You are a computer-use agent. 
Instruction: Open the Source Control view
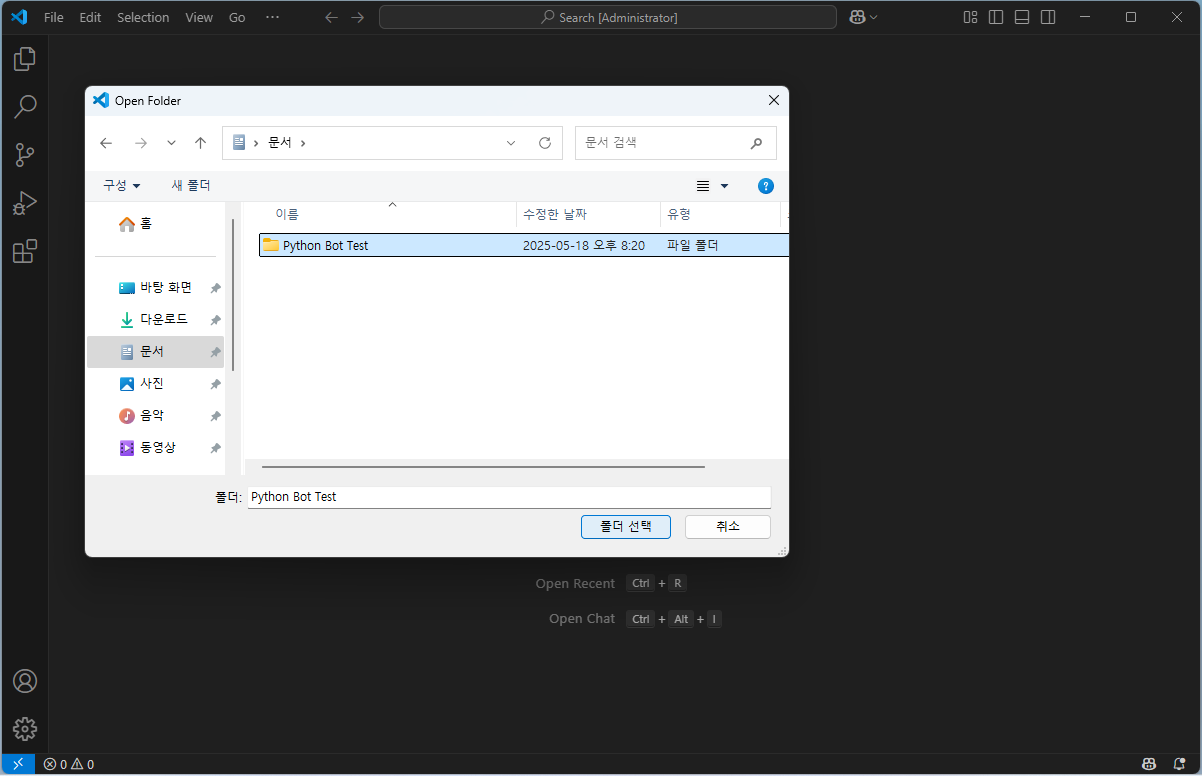pos(25,155)
